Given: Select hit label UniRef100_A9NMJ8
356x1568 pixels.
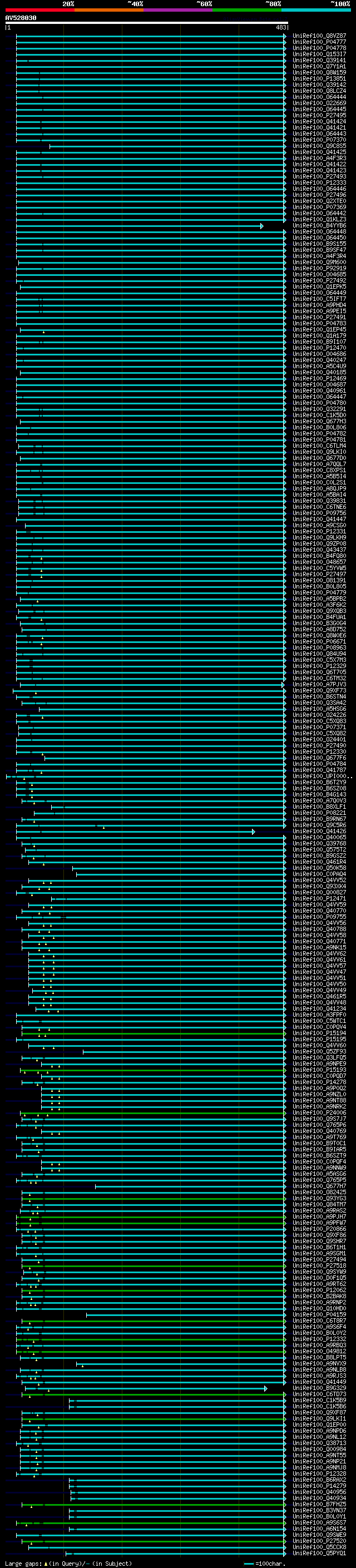Looking at the screenshot, I should point(319,1467).
